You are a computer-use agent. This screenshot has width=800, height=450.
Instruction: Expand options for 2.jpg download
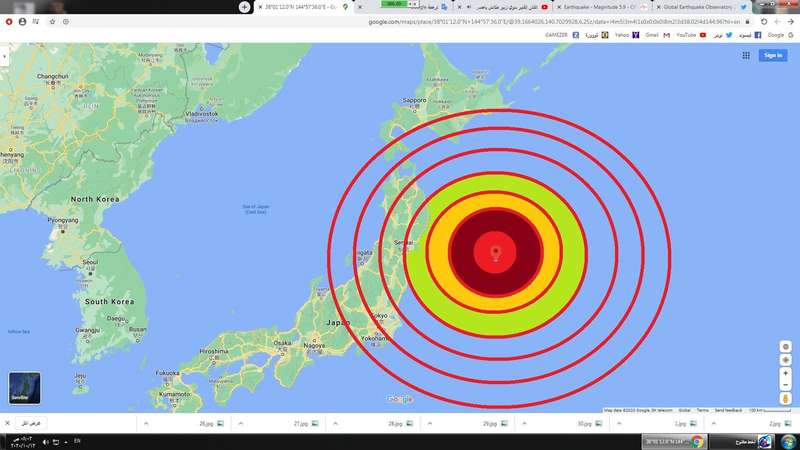pos(712,424)
